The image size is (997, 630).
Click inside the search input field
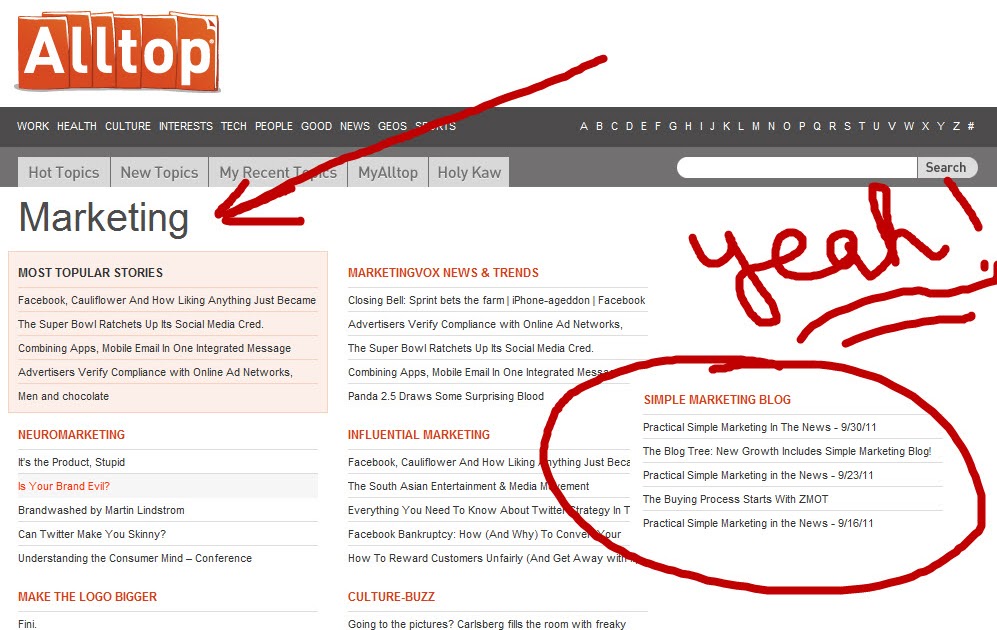(x=795, y=167)
